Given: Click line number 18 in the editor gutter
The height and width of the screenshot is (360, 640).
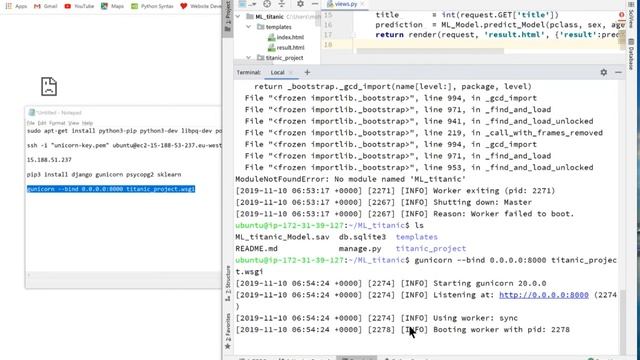Looking at the screenshot, I should coord(328,44).
